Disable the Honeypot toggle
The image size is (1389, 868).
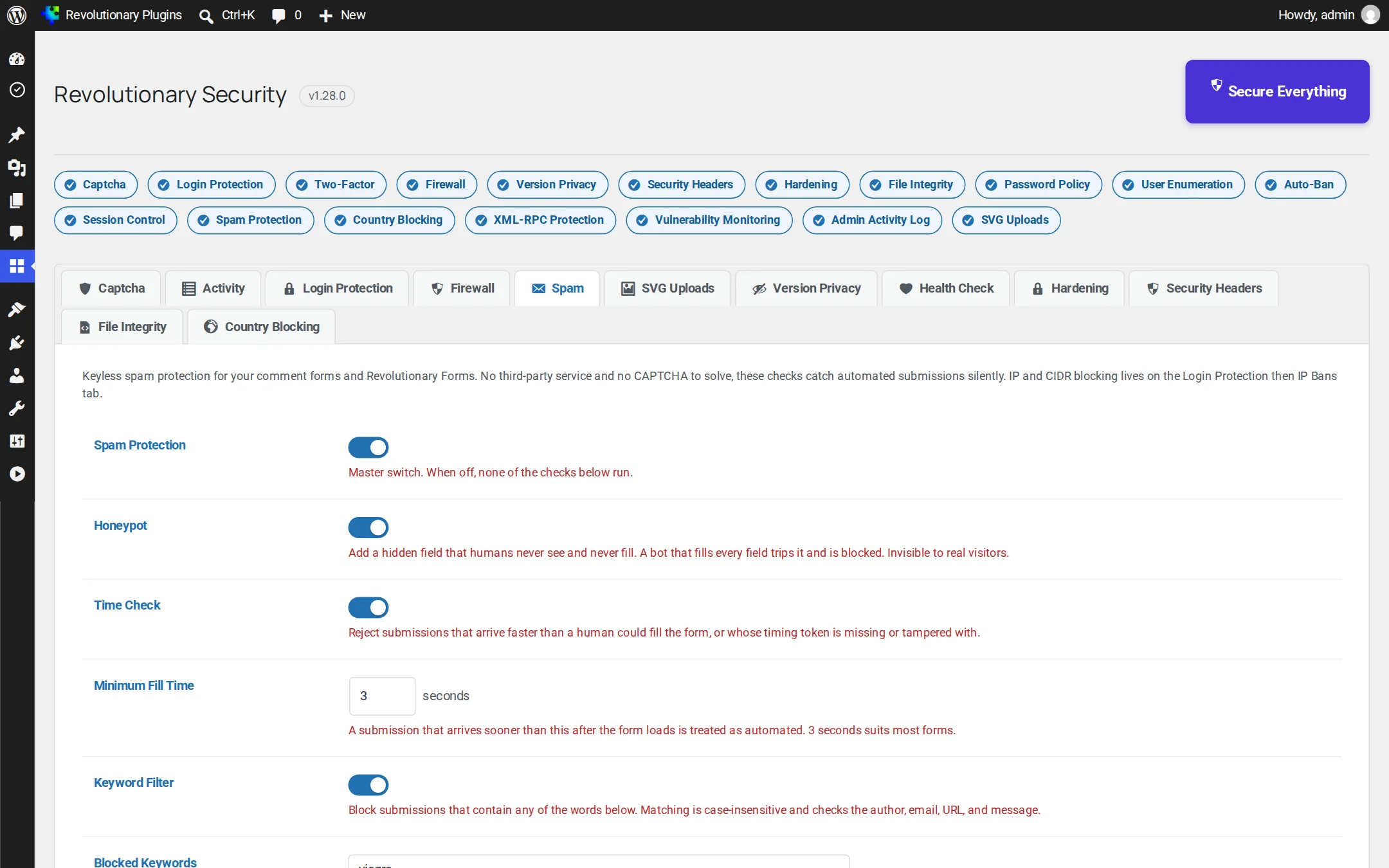pyautogui.click(x=368, y=527)
